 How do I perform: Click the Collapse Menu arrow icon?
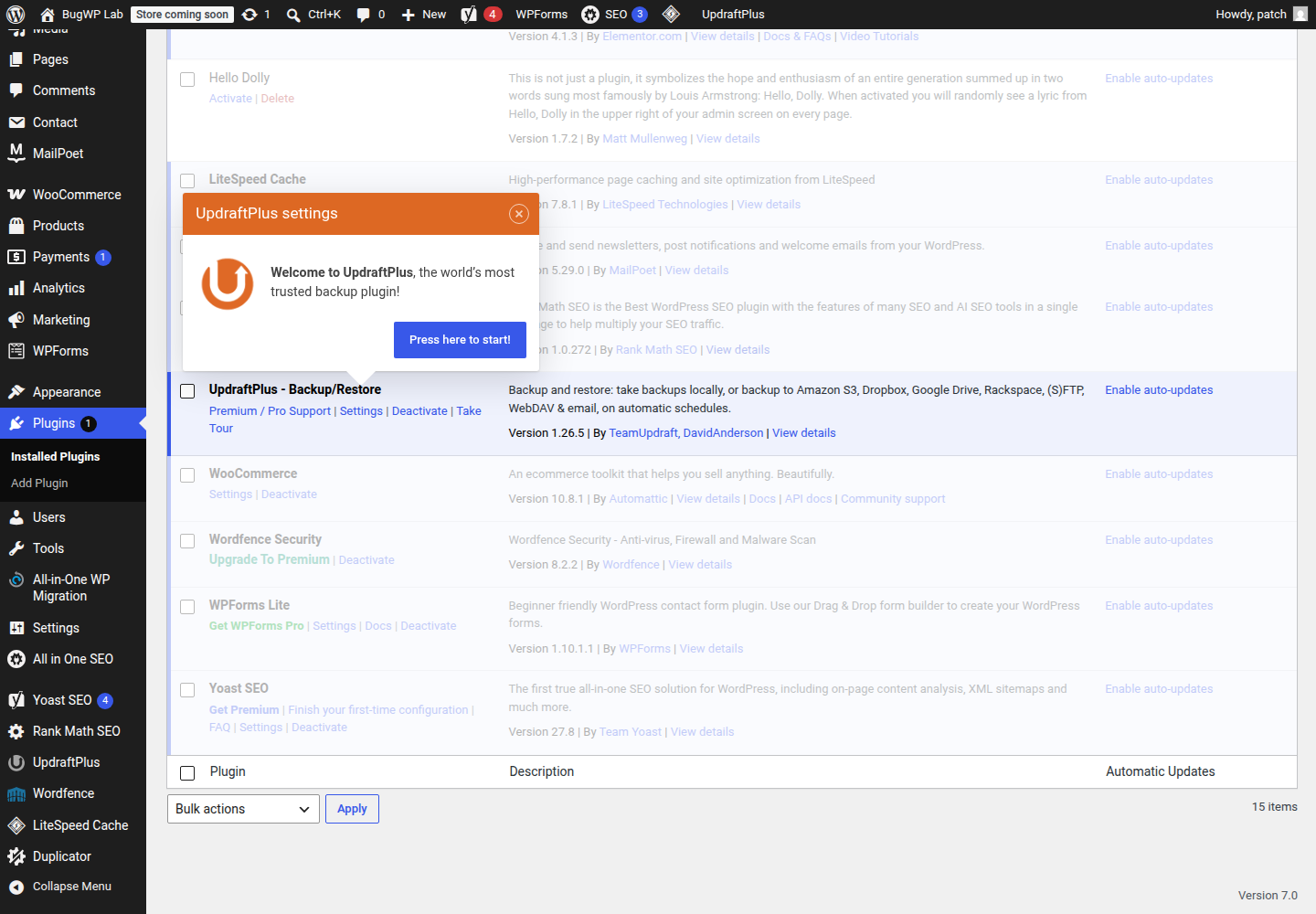pyautogui.click(x=16, y=887)
